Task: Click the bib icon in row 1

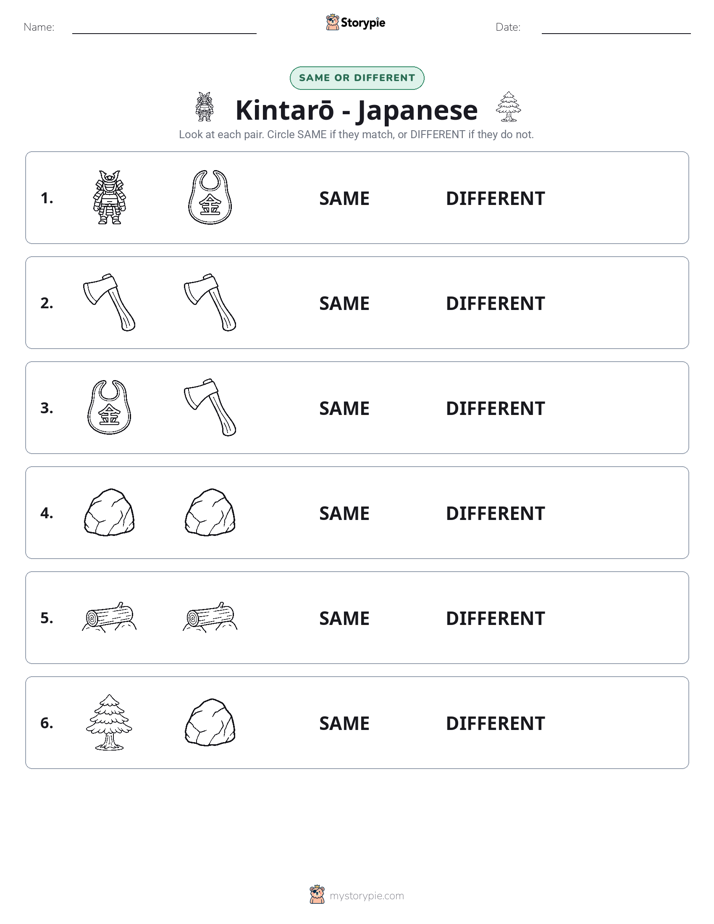Action: 210,197
